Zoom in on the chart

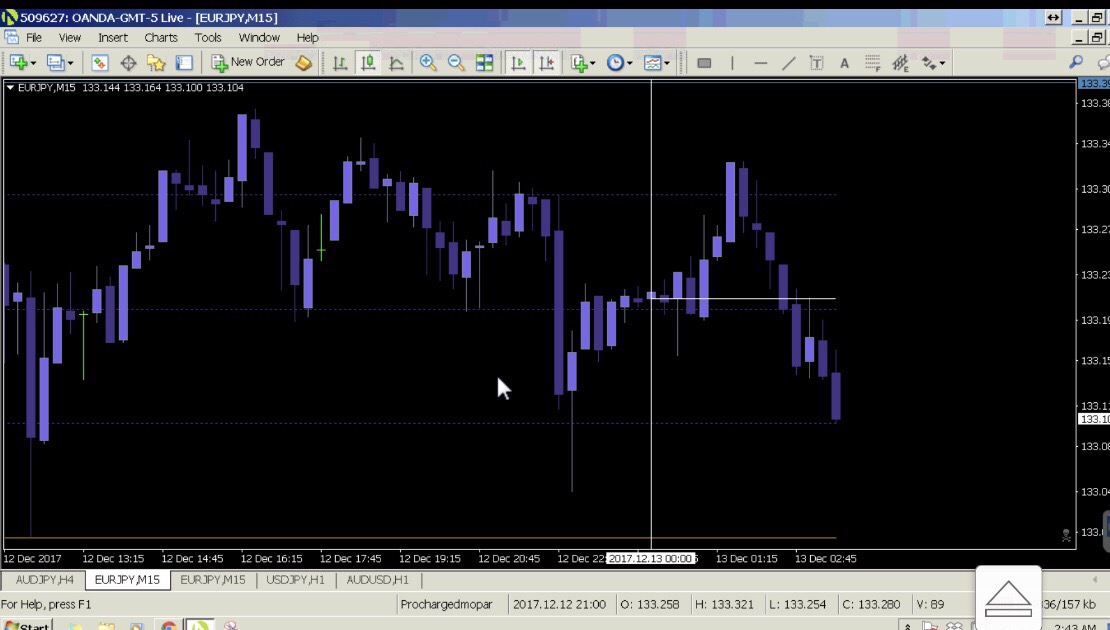point(428,63)
